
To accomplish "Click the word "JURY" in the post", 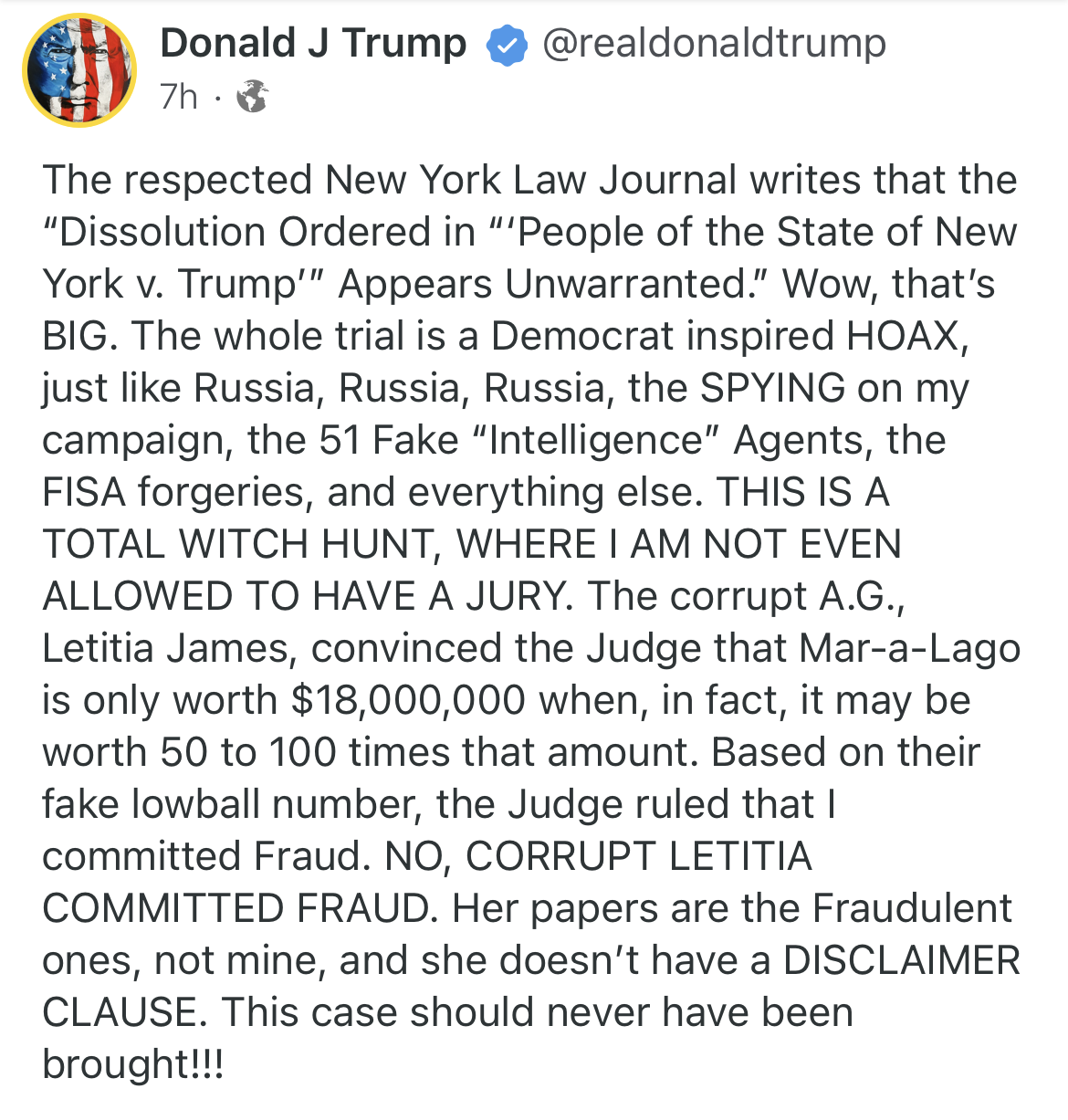I will click(518, 596).
